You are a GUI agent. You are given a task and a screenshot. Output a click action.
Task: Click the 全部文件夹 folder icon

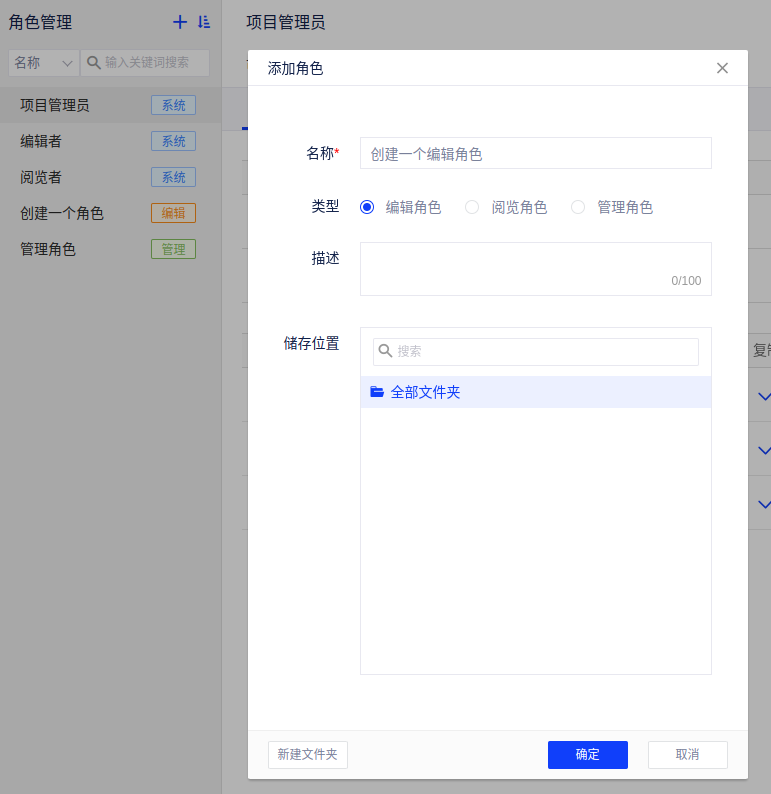coord(377,392)
